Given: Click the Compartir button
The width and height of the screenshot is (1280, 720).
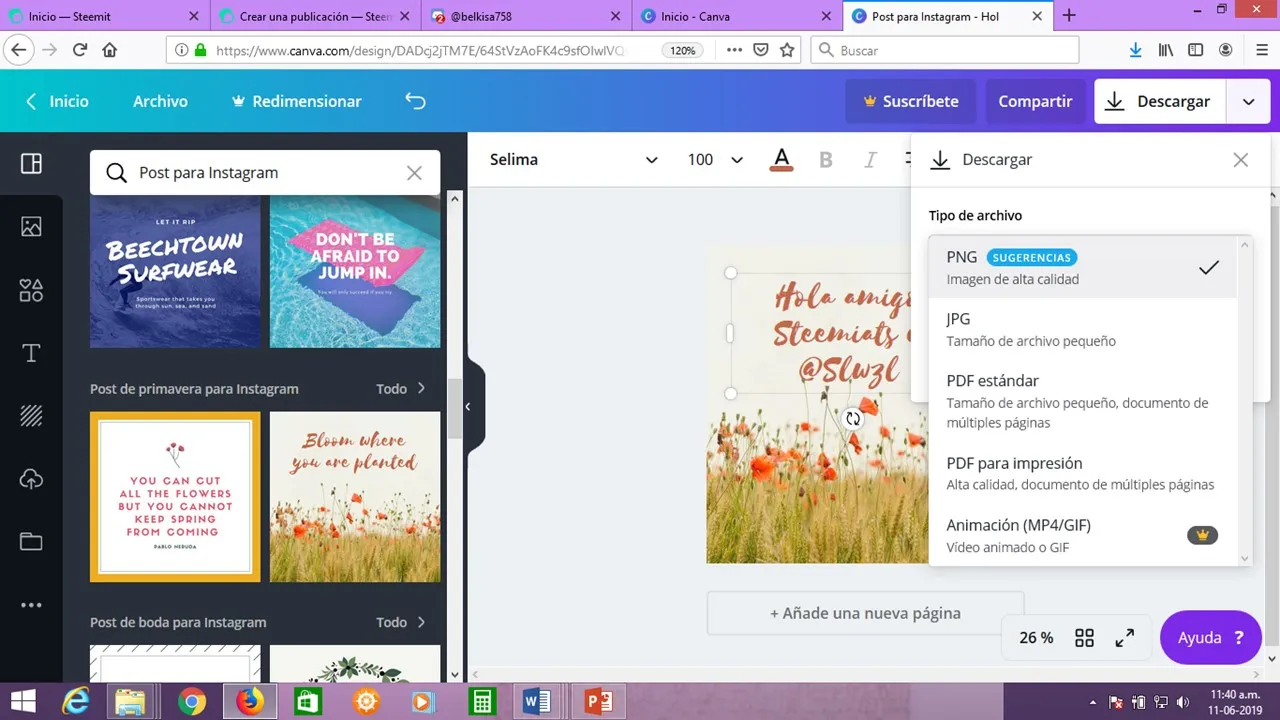Looking at the screenshot, I should pyautogui.click(x=1035, y=101).
